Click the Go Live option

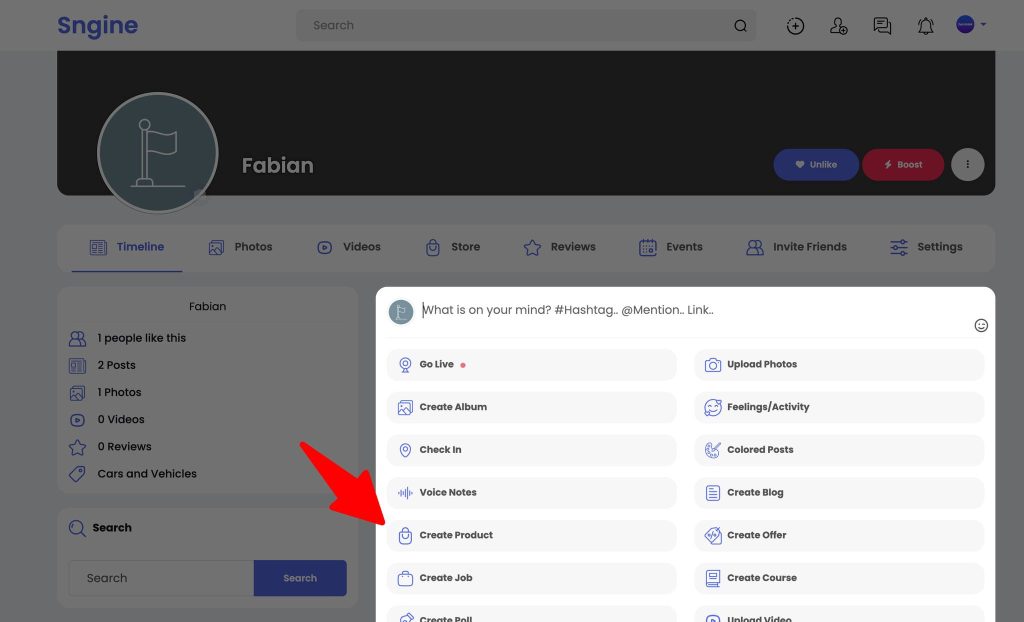tap(532, 365)
